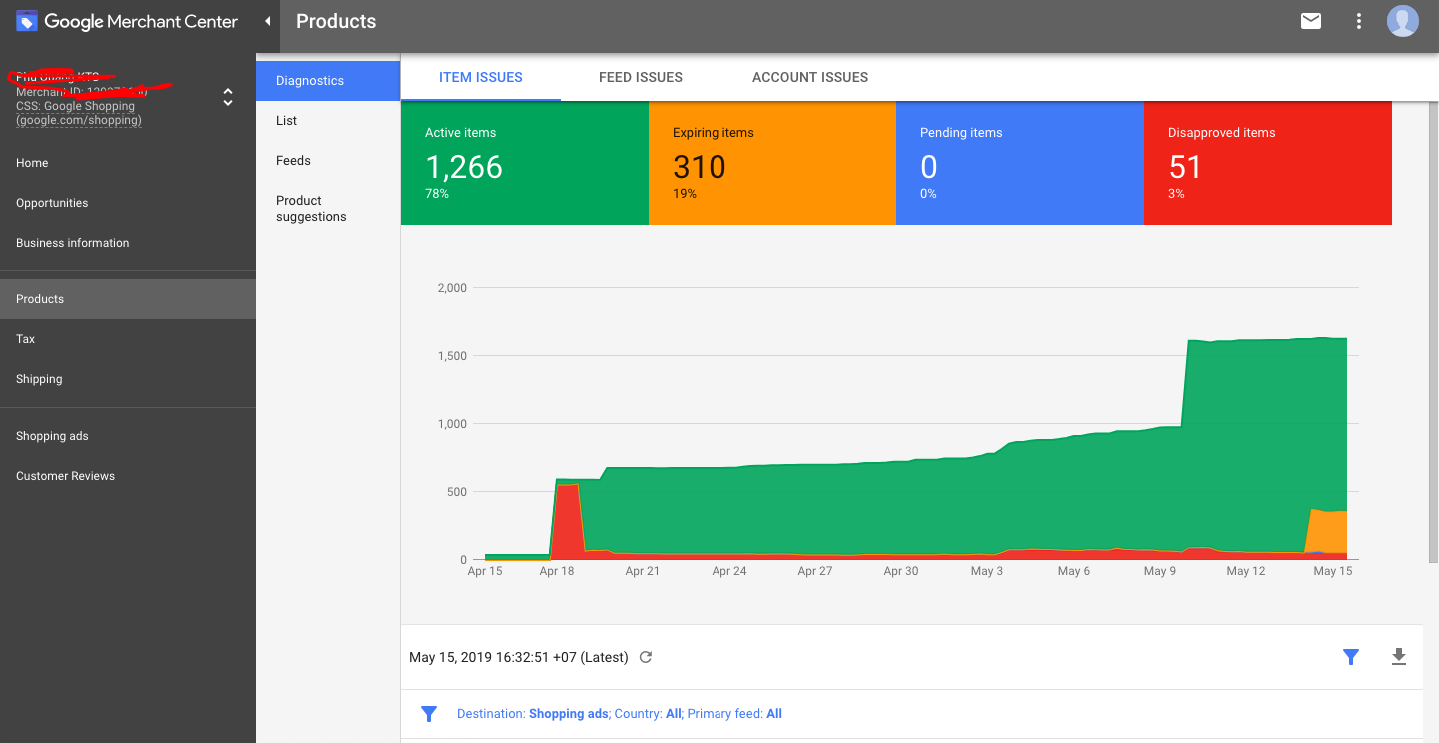Open Product suggestions page
The width and height of the screenshot is (1439, 743).
pyautogui.click(x=311, y=209)
